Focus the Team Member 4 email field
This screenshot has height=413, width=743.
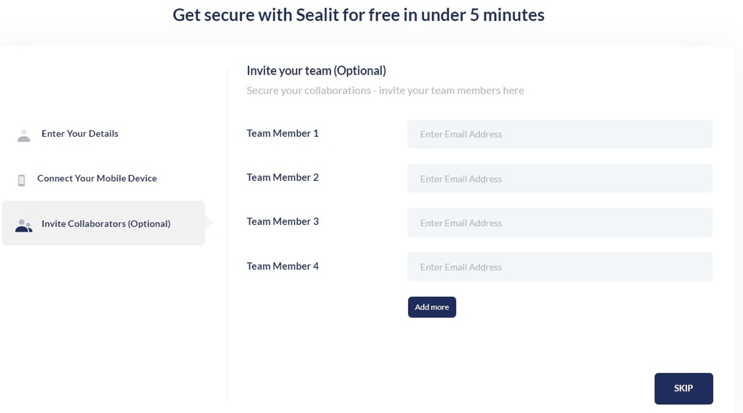click(x=560, y=267)
